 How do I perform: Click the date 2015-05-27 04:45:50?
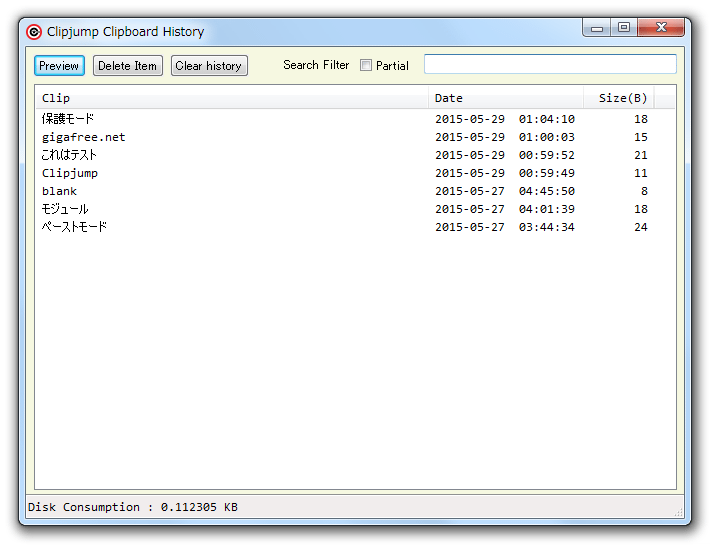pos(505,191)
